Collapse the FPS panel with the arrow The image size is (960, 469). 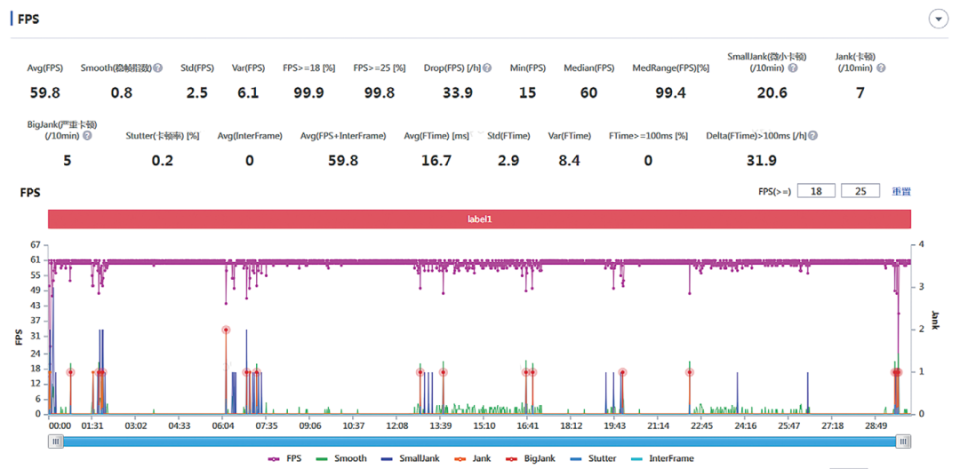[x=937, y=20]
